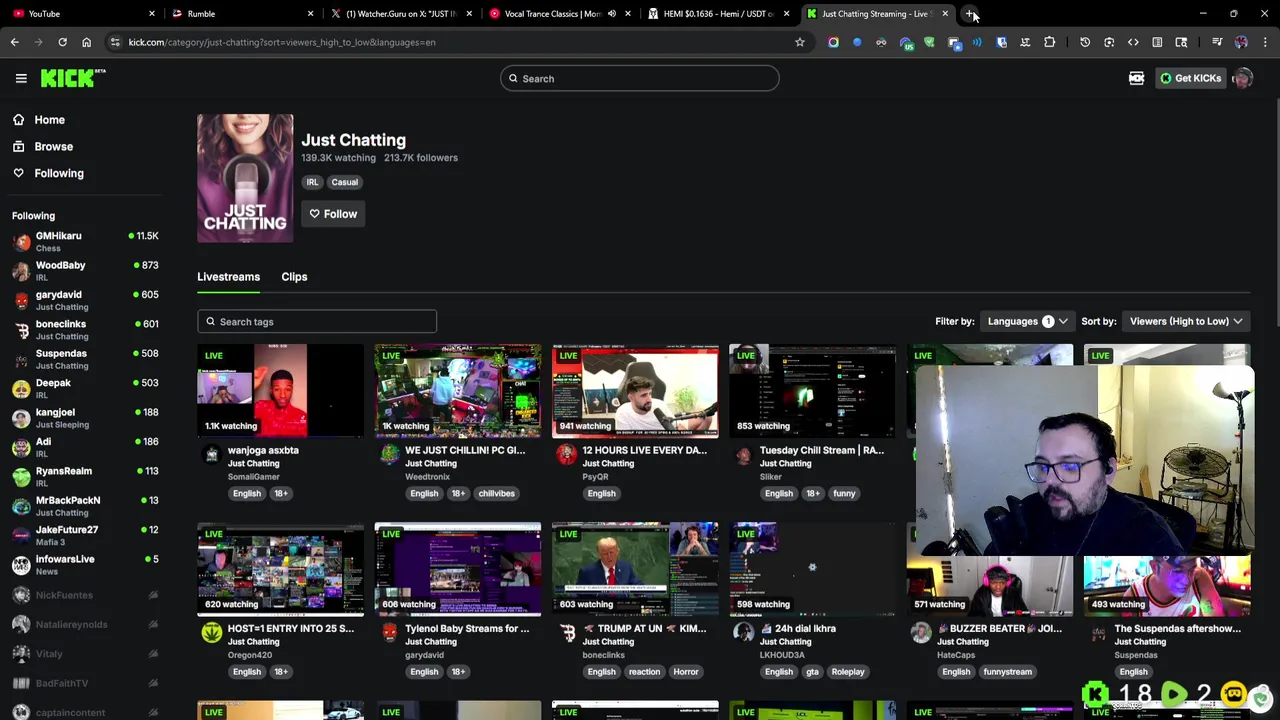Screen dimensions: 1280x720
Task: Click the browser home button
Action: tap(86, 42)
